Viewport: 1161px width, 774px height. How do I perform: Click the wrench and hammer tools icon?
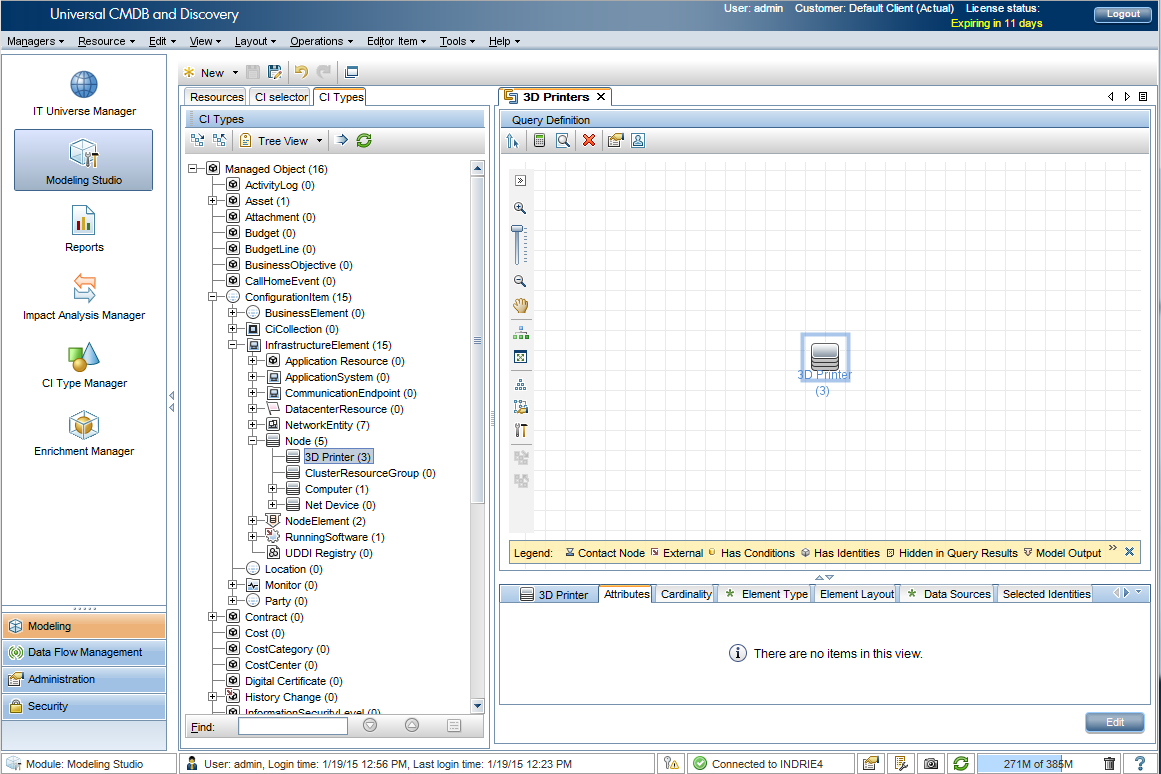(521, 430)
